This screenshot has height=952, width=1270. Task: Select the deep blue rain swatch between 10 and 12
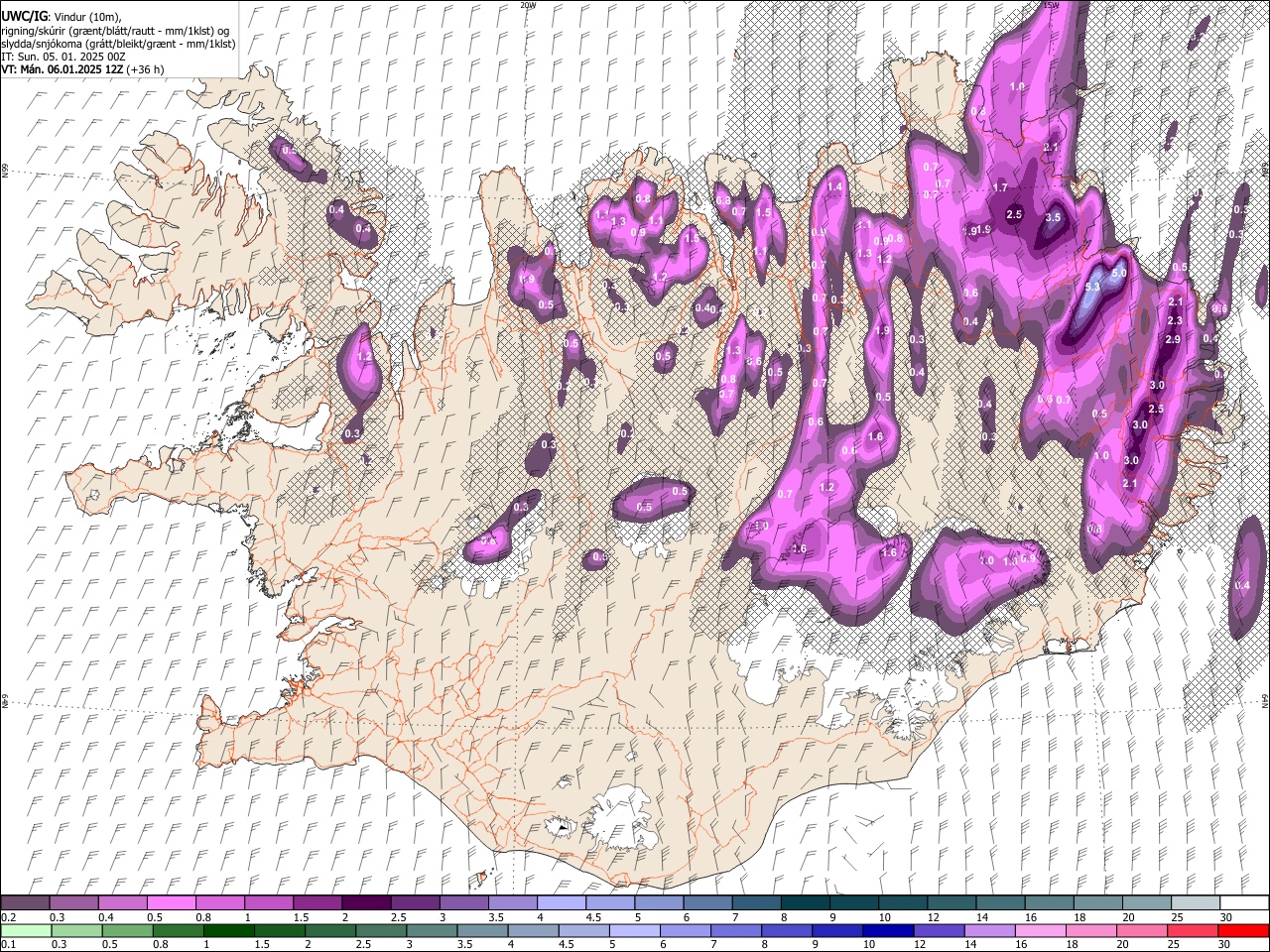[887, 930]
